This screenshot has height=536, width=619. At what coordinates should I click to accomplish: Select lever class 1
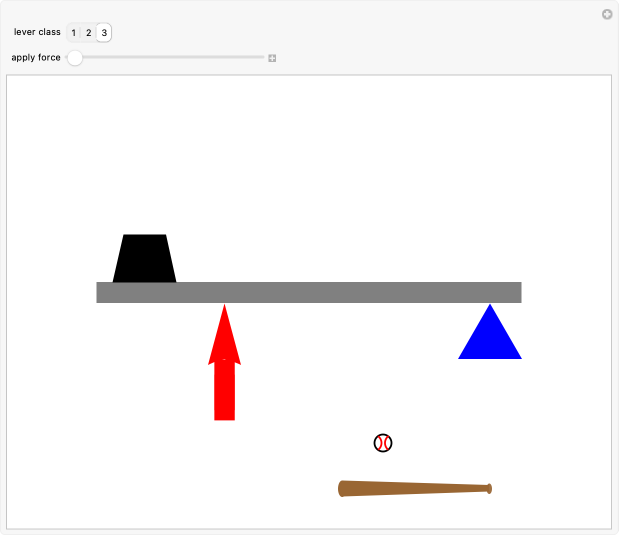[73, 33]
